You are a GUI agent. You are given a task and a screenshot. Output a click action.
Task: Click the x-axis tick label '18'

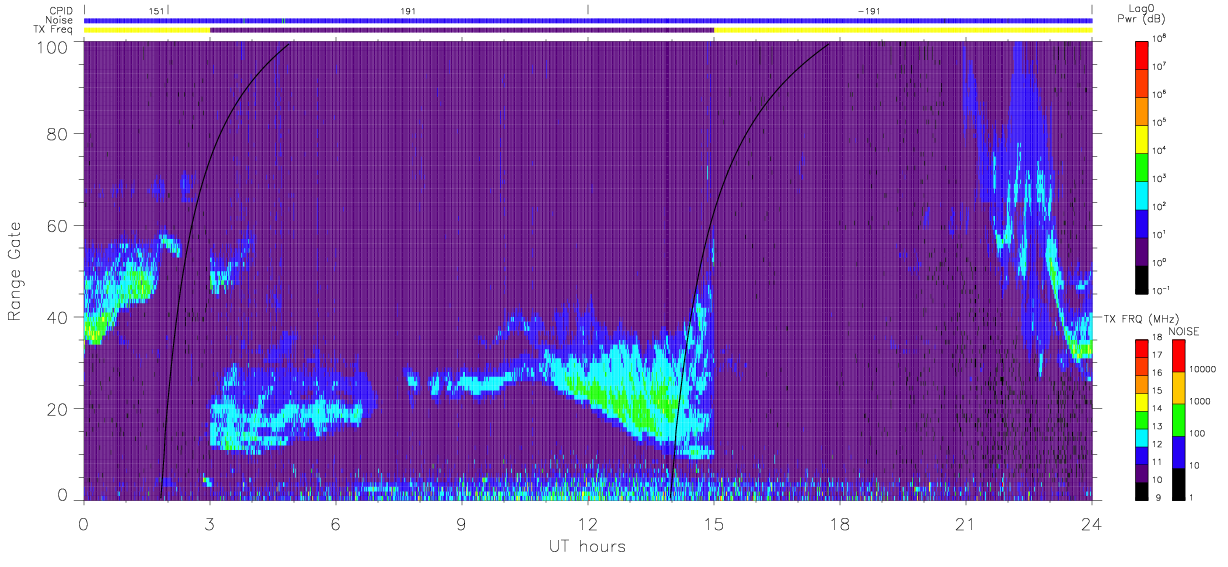[840, 524]
